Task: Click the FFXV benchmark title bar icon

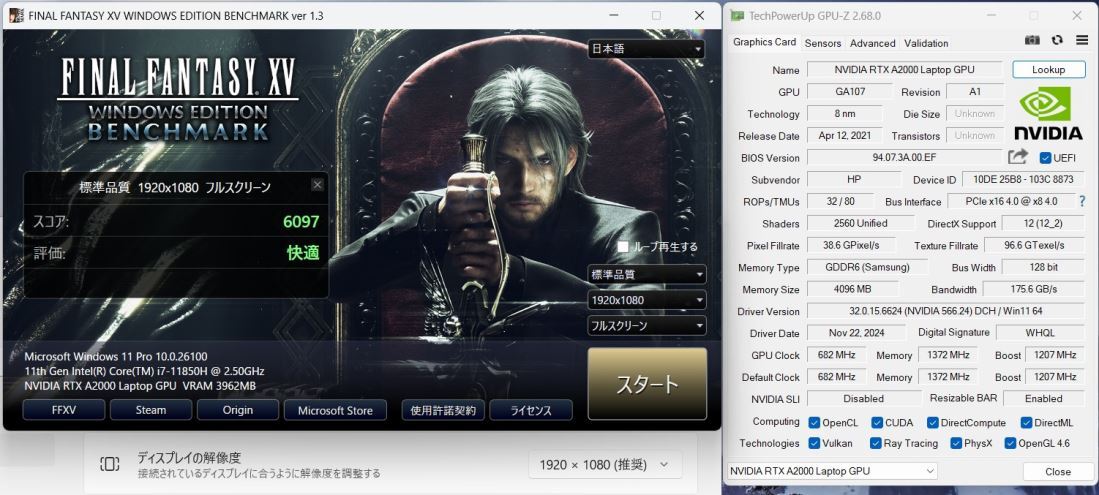Action: tap(15, 15)
